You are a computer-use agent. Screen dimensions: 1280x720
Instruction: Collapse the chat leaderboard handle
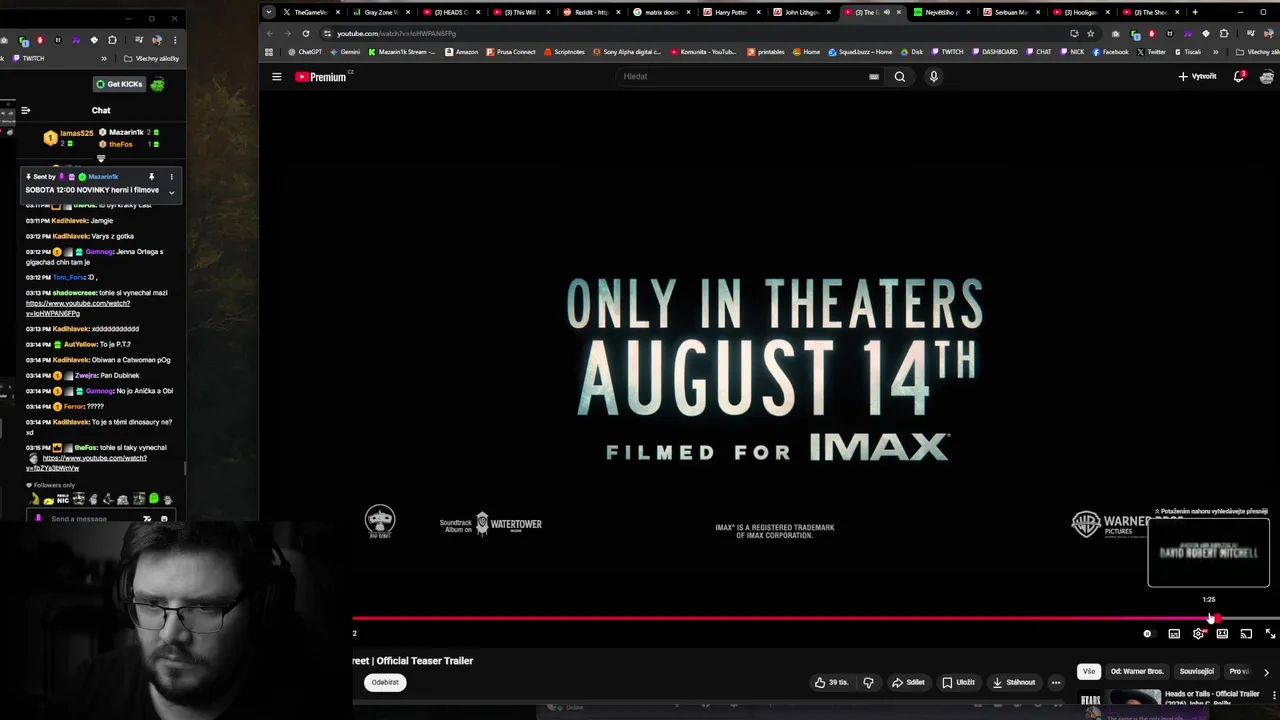tap(101, 158)
